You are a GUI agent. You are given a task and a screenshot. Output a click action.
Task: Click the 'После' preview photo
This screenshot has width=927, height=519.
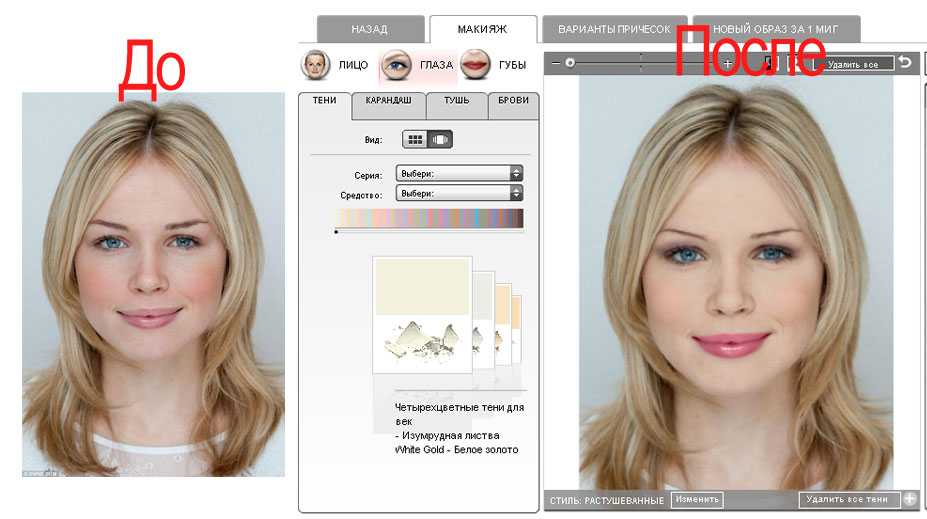point(736,283)
